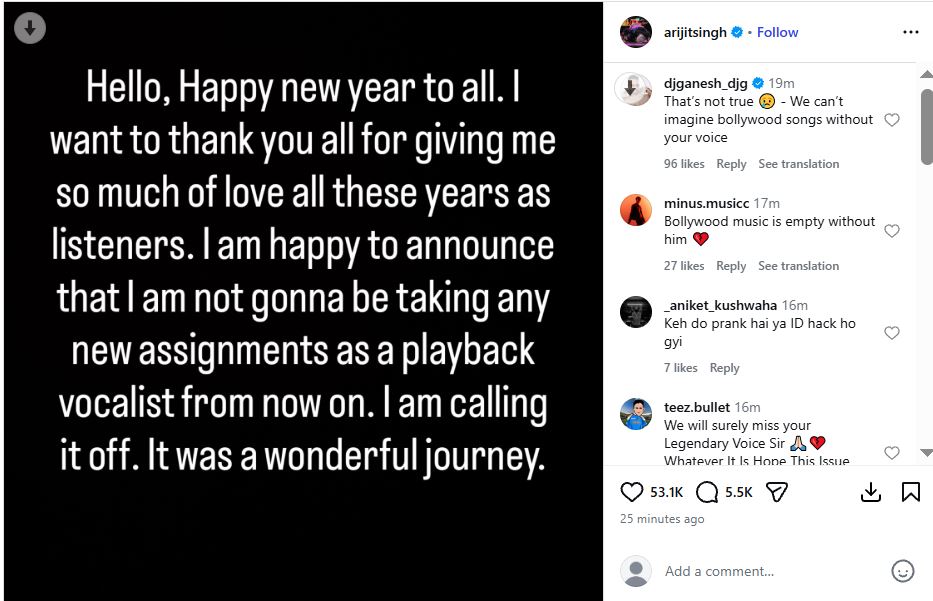Open comments via speech bubble icon
933x601 pixels.
(707, 492)
